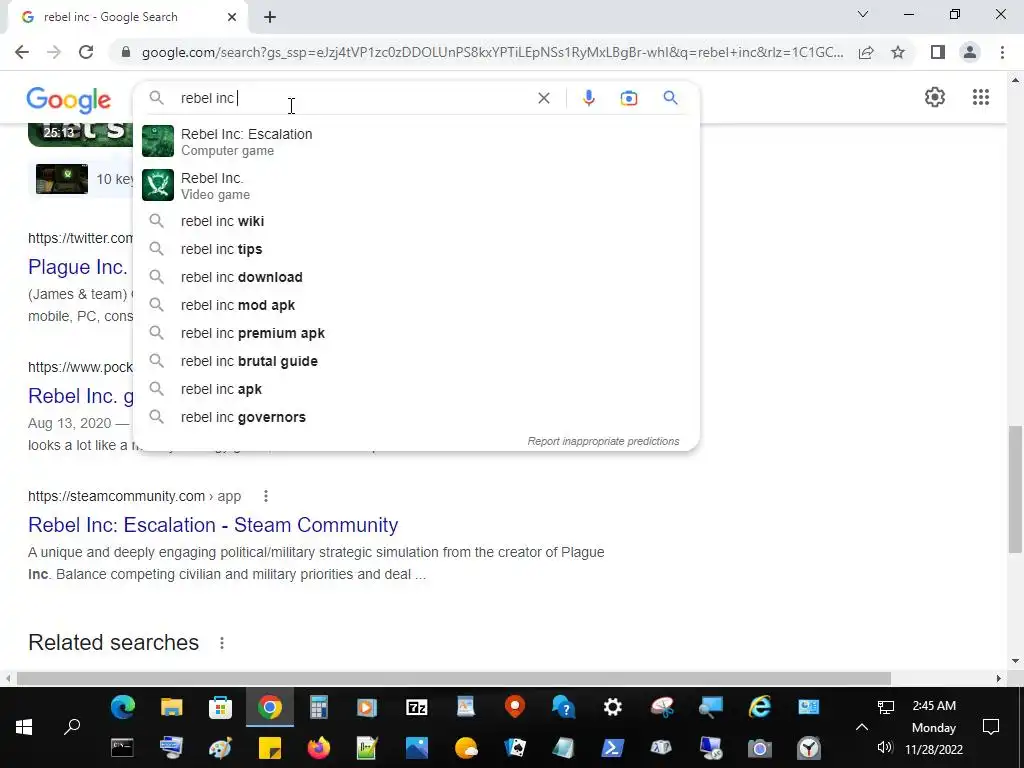Image resolution: width=1024 pixels, height=768 pixels.
Task: Open 7-Zip from the taskbar
Action: [417, 707]
